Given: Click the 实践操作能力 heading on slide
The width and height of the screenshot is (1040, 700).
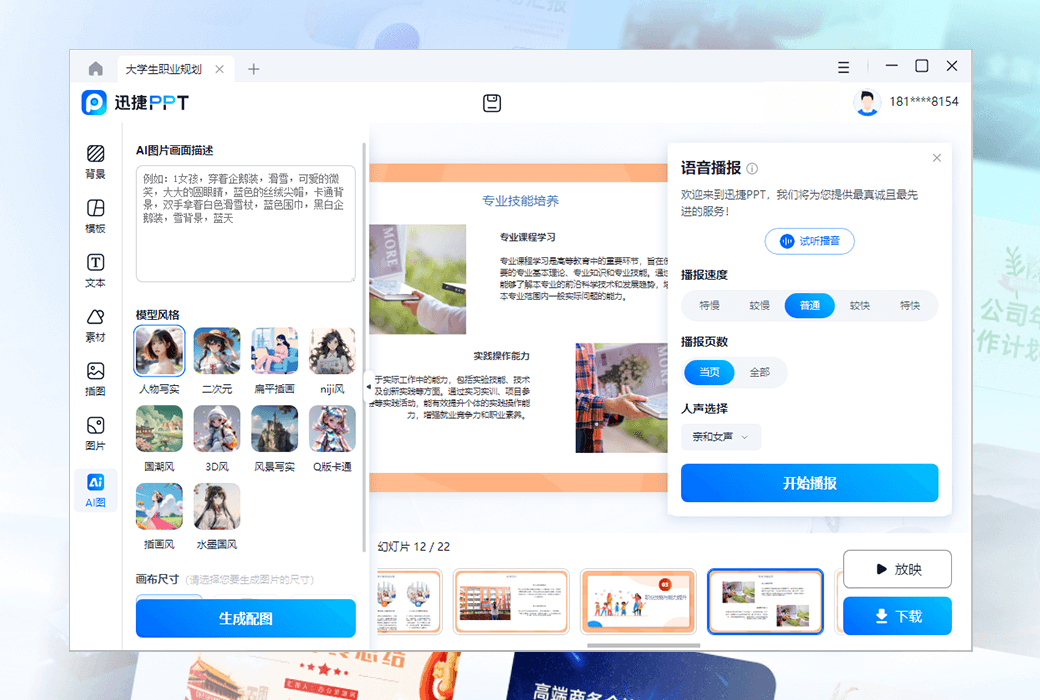Looking at the screenshot, I should pyautogui.click(x=501, y=356).
